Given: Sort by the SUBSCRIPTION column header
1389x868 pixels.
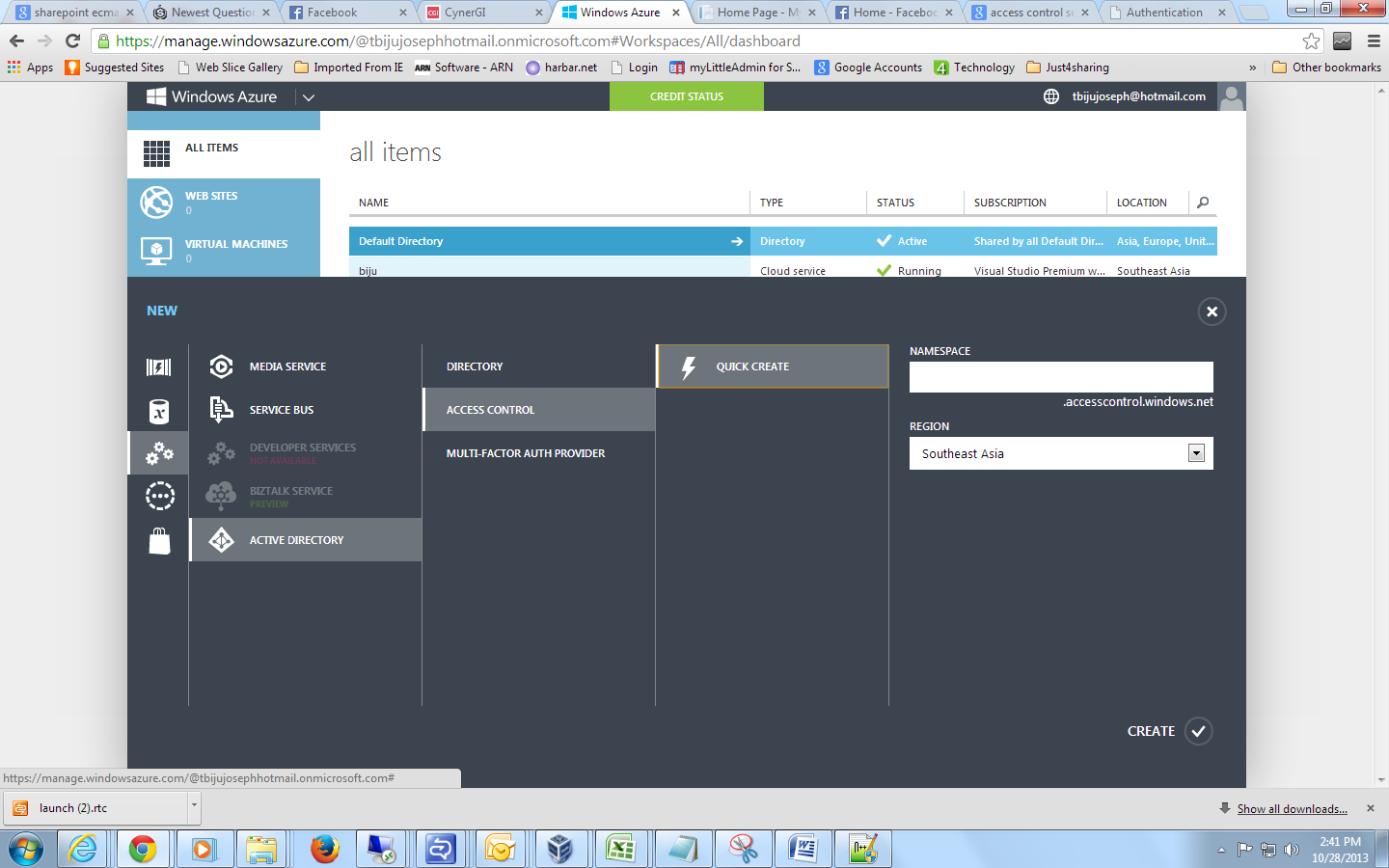Looking at the screenshot, I should tap(1010, 203).
